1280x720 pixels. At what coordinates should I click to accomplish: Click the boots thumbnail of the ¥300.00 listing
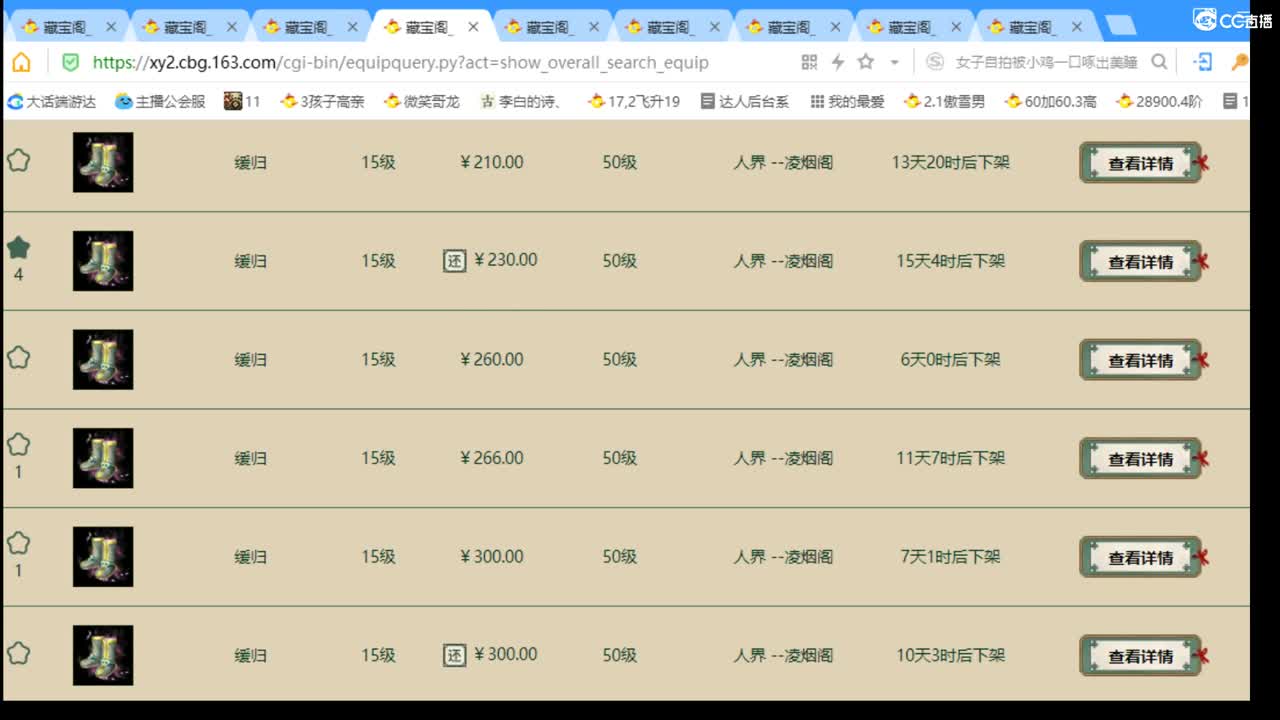[x=102, y=557]
